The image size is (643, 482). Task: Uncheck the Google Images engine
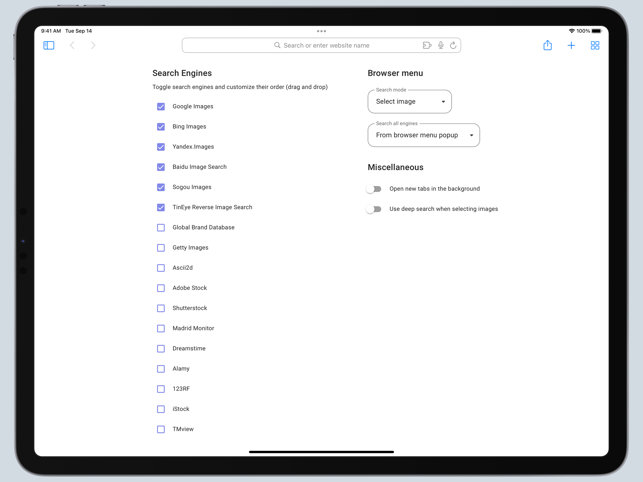161,106
